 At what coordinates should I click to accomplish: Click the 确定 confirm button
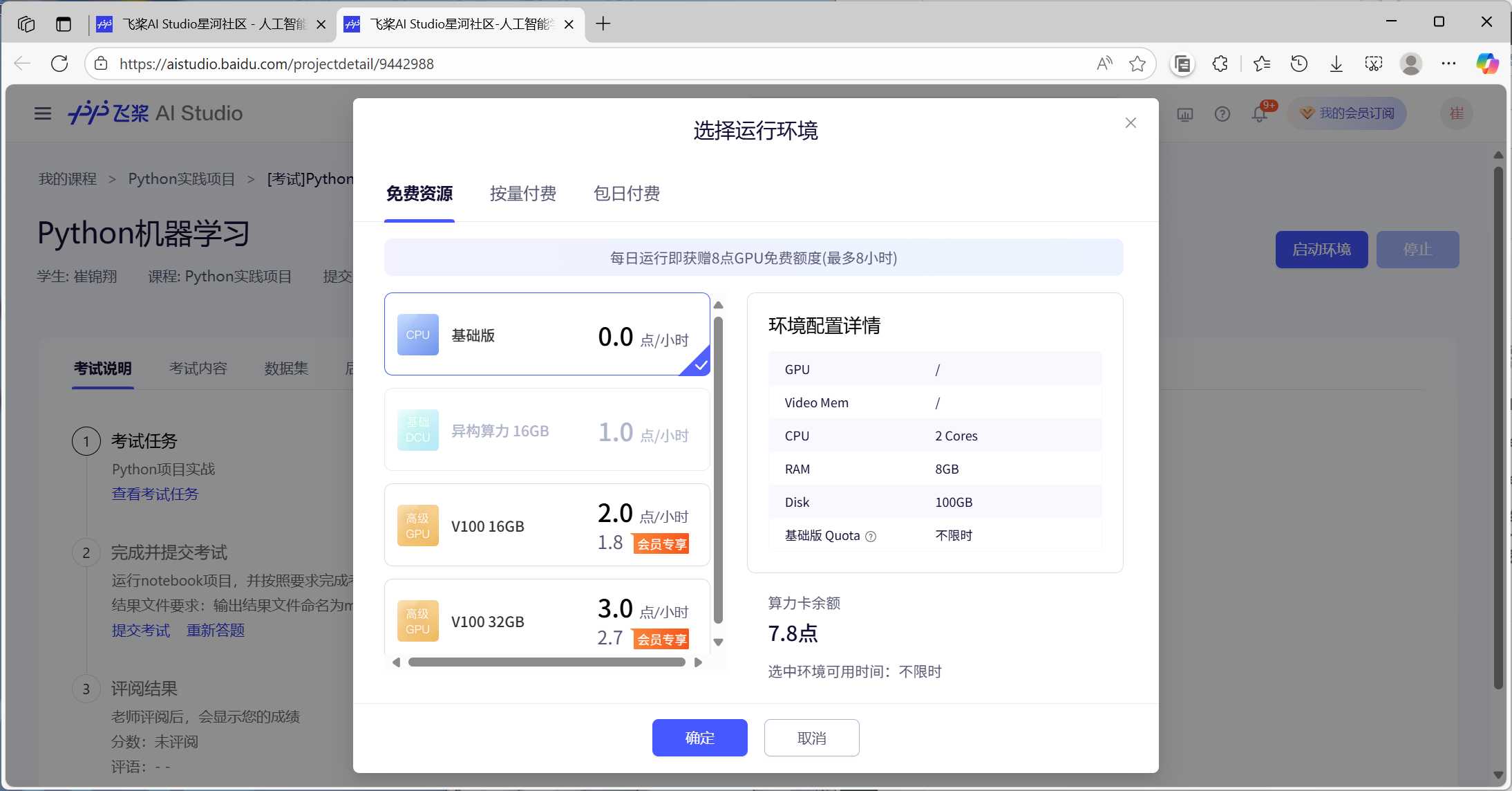699,738
